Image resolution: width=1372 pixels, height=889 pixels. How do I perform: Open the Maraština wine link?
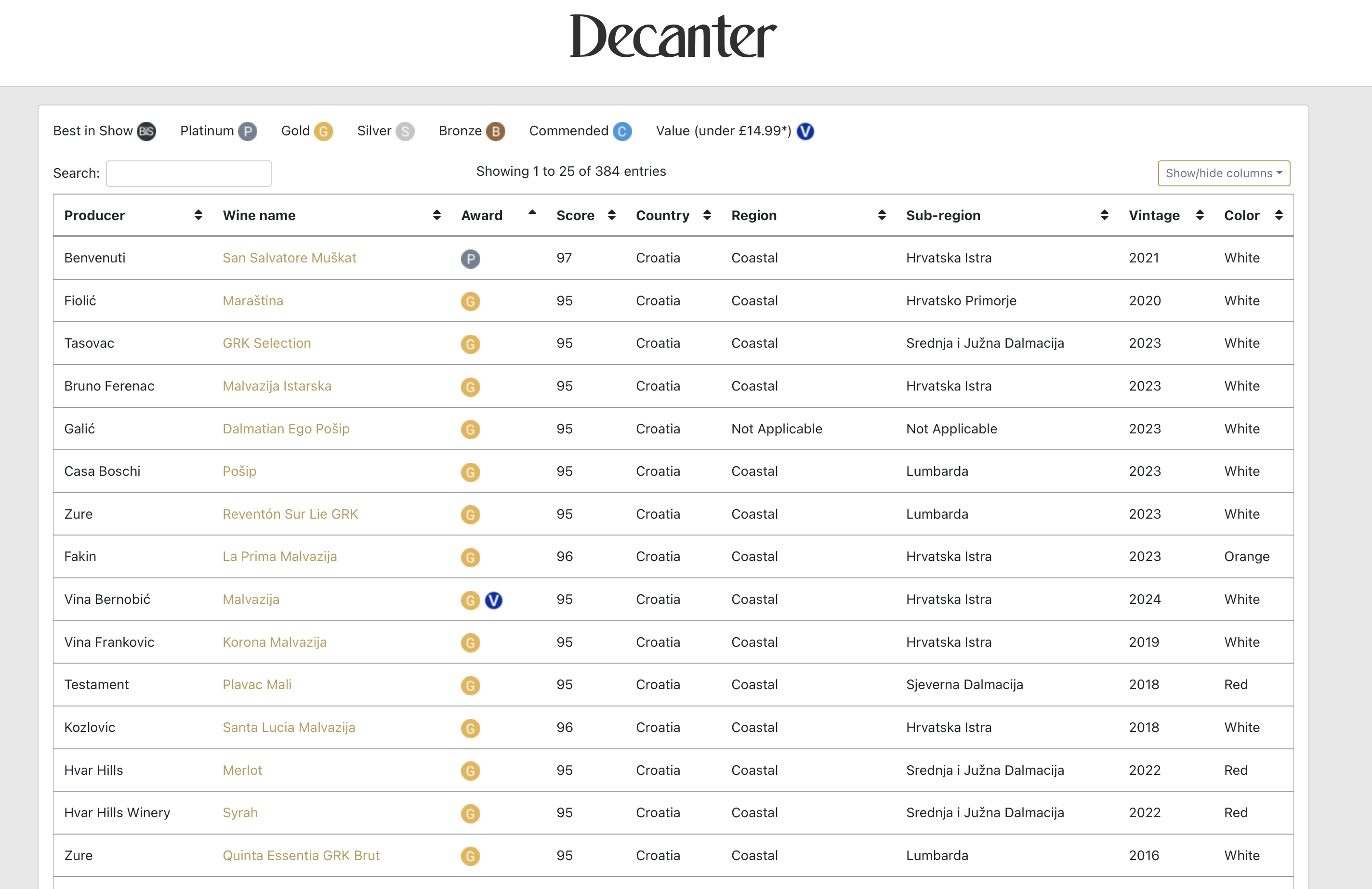pyautogui.click(x=253, y=300)
